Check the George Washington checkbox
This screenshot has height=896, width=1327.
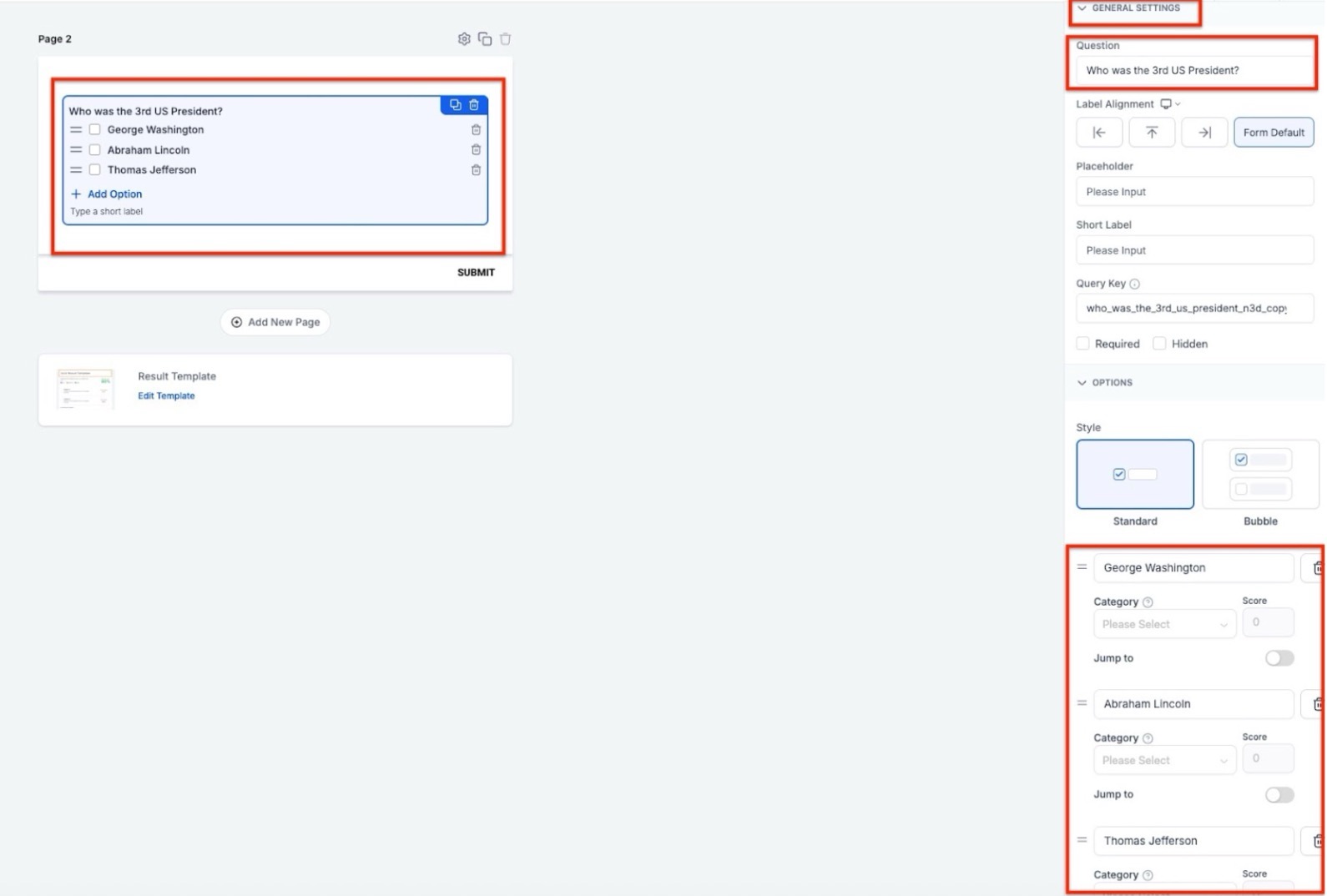coord(94,129)
